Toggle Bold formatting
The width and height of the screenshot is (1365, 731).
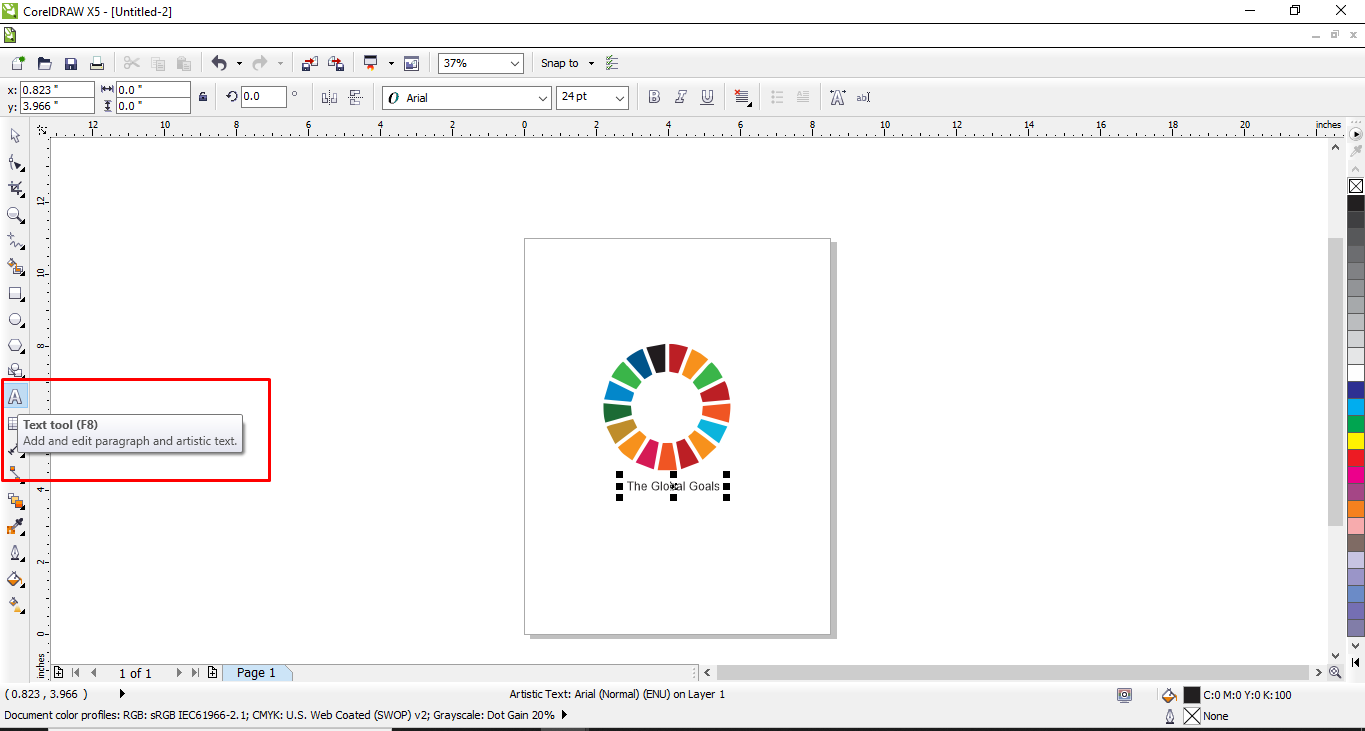click(654, 97)
